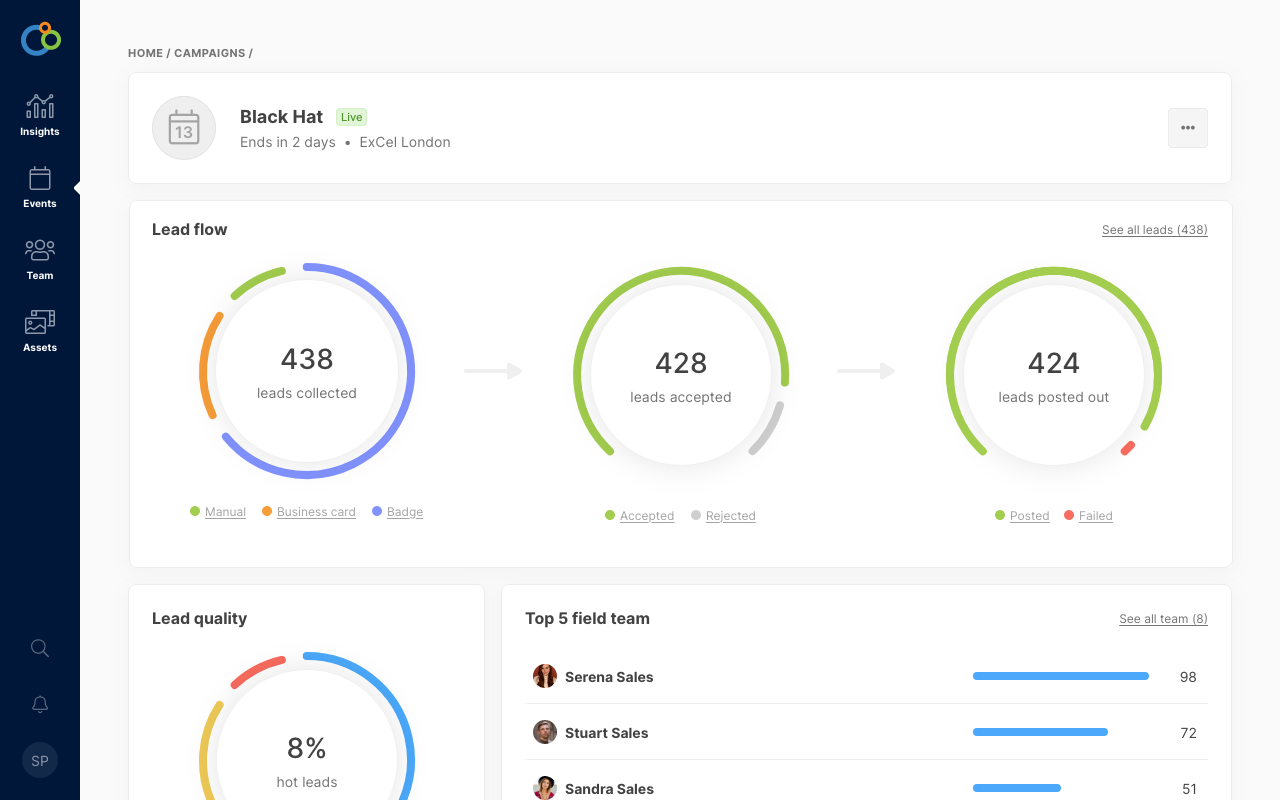
Task: Click the Black Hat event title
Action: click(281, 117)
